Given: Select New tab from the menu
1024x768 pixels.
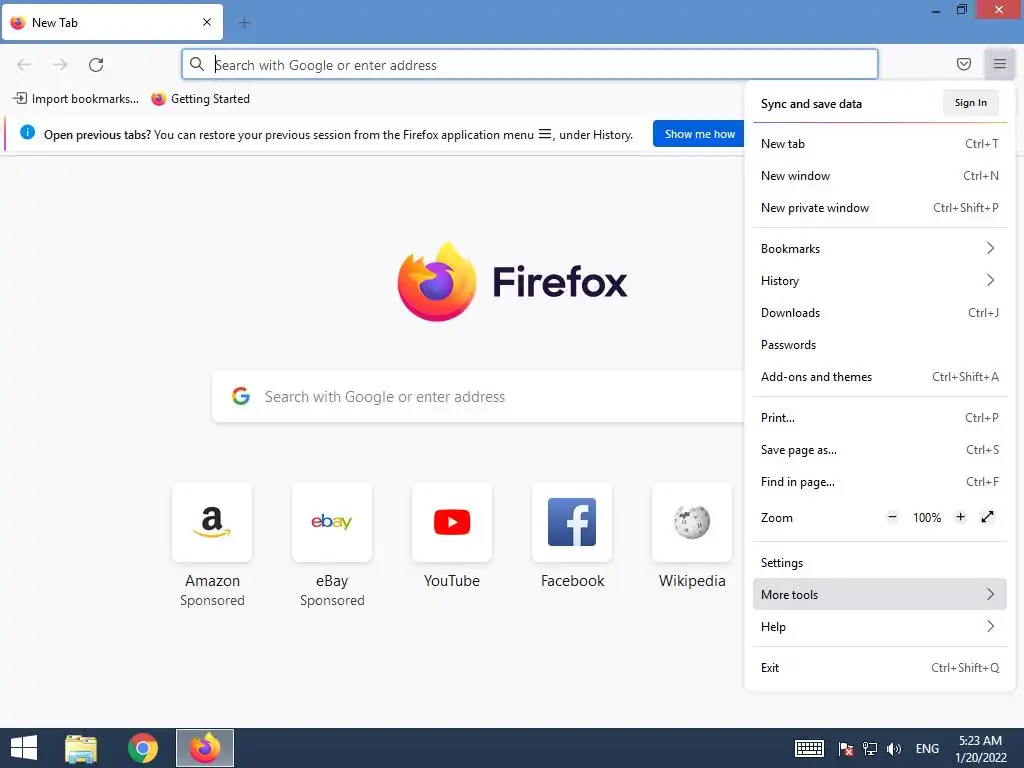Looking at the screenshot, I should click(x=880, y=144).
